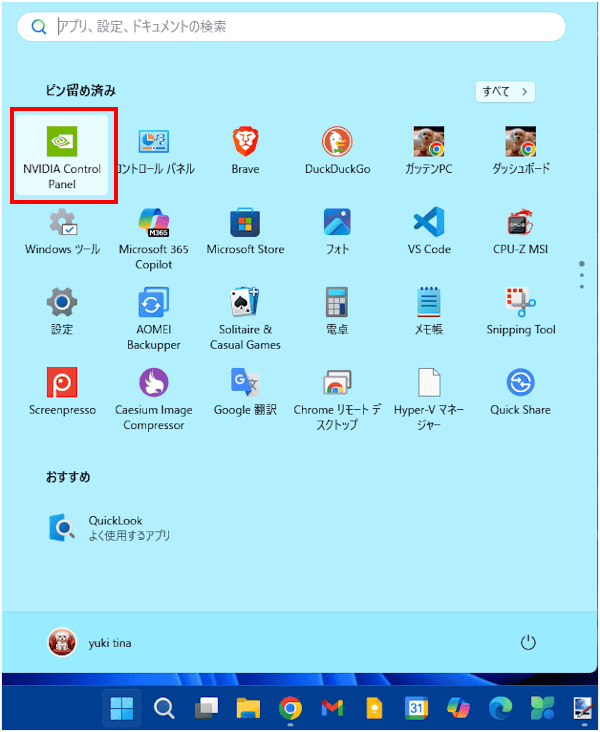The height and width of the screenshot is (732, 600).
Task: Open CPU-Z MSI app
Action: pos(521,232)
